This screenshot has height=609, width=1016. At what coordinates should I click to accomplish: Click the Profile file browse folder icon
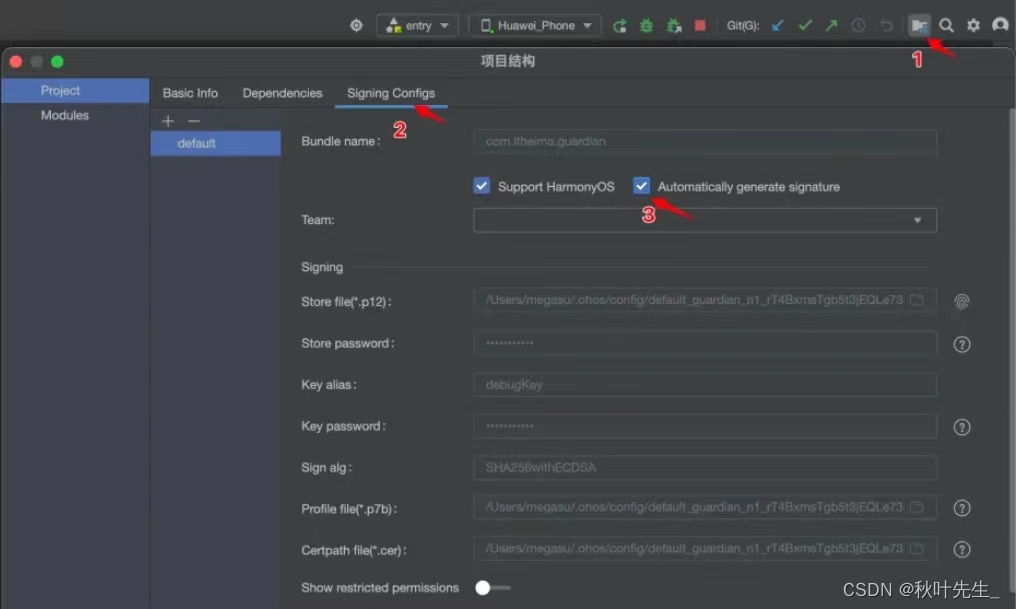point(917,507)
